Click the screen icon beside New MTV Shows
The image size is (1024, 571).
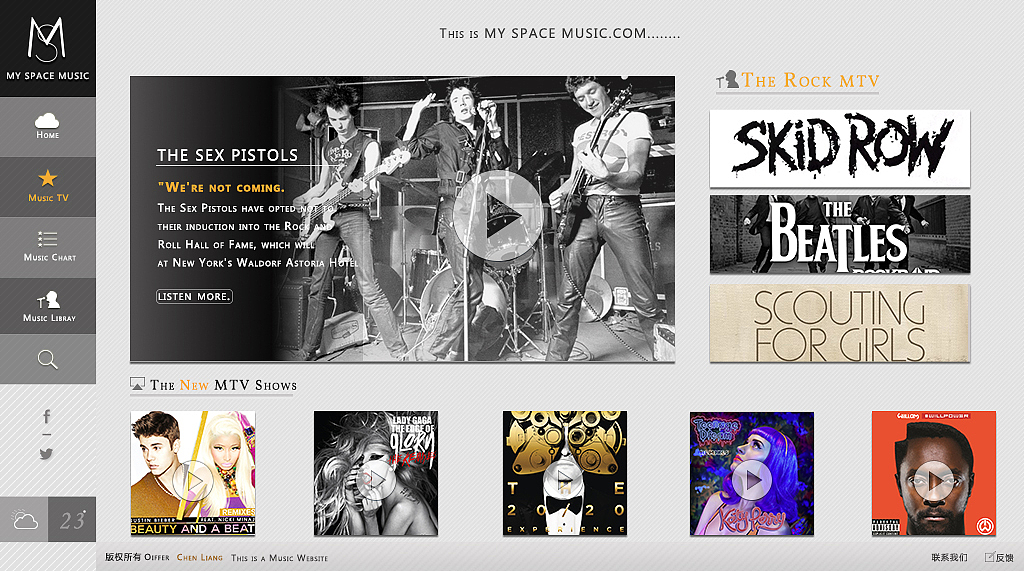pyautogui.click(x=137, y=384)
